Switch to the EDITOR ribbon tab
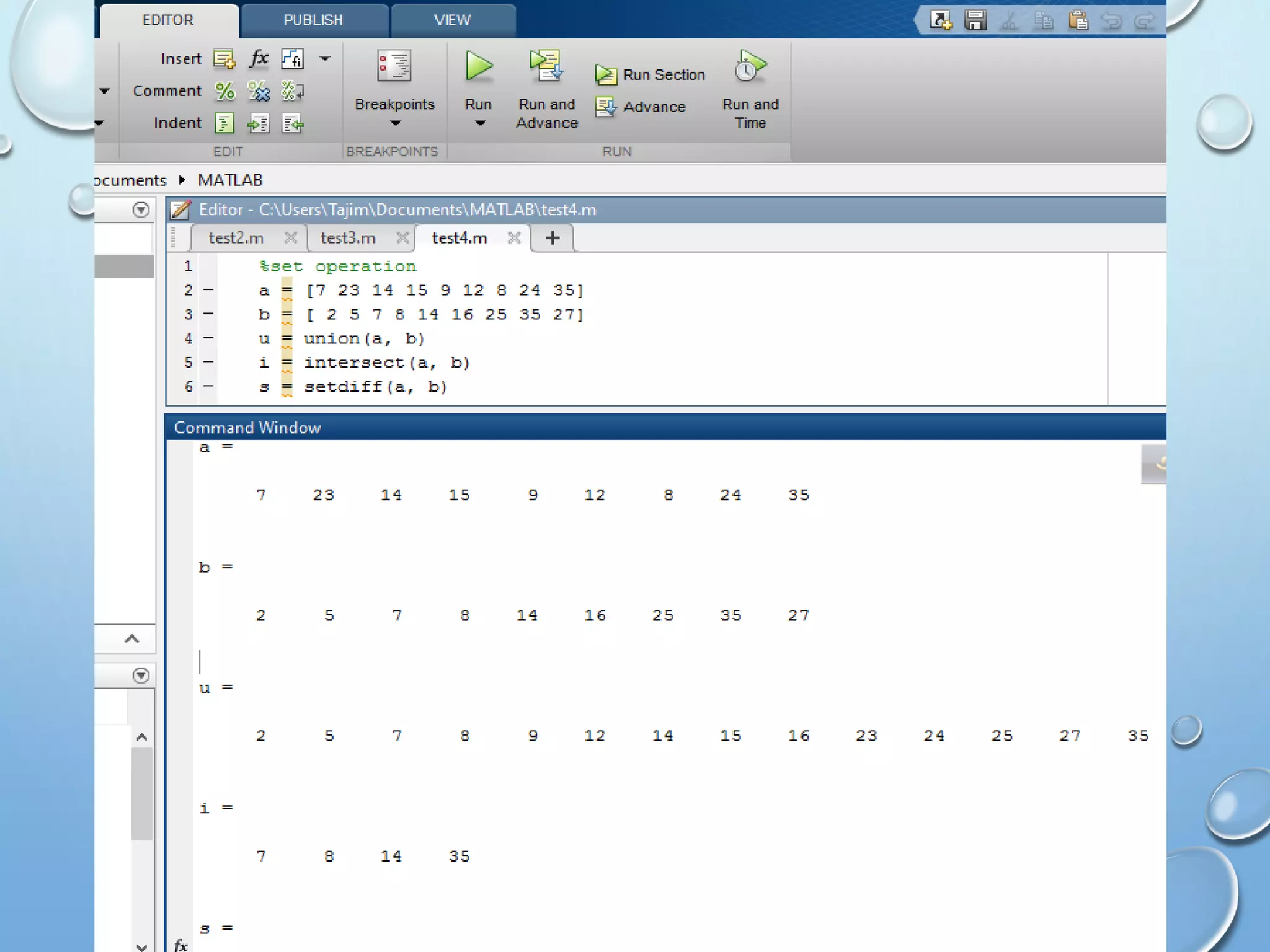 click(168, 20)
